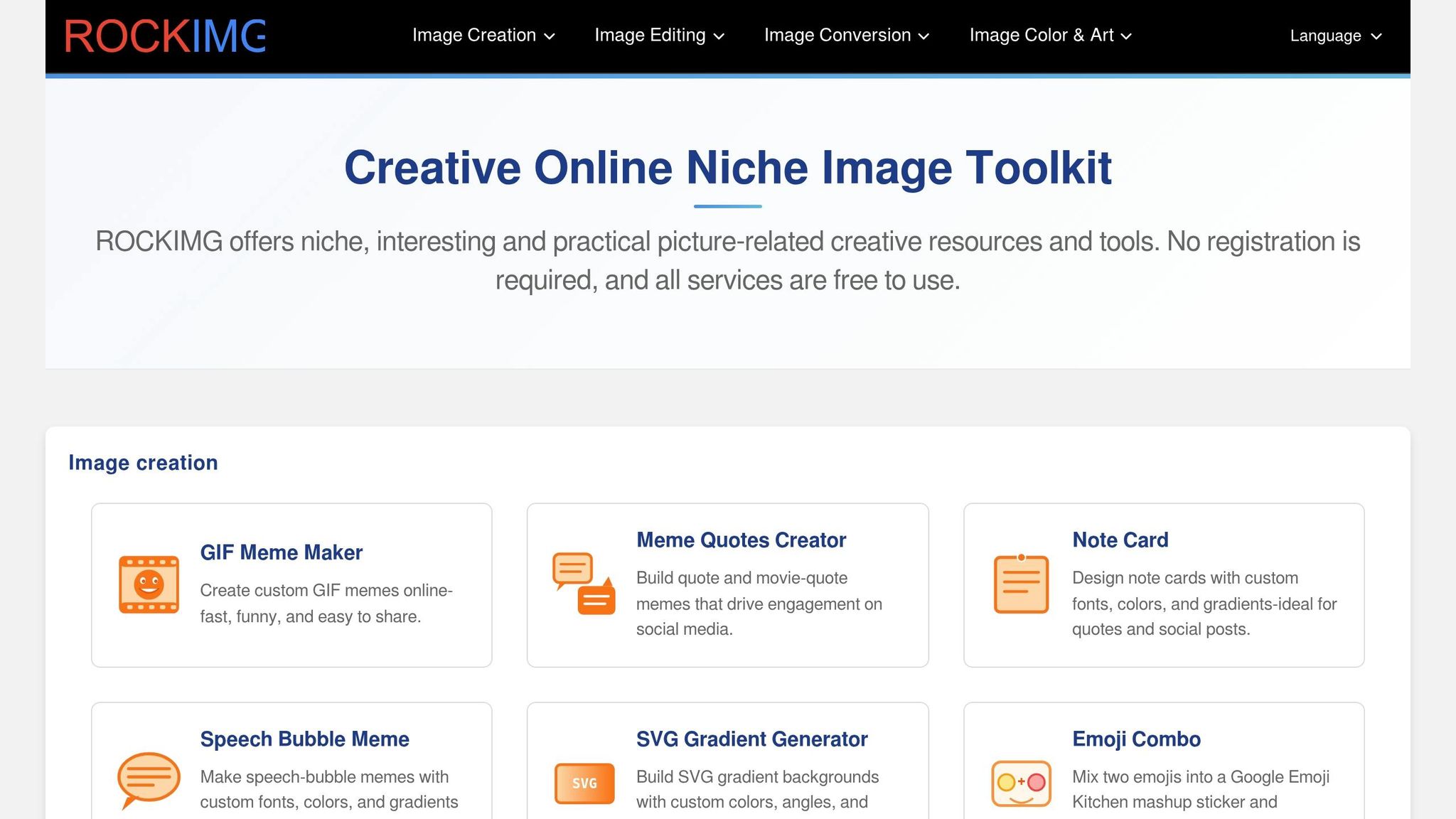Open the Meme Quotes Creator link
The image size is (1456, 819).
741,540
